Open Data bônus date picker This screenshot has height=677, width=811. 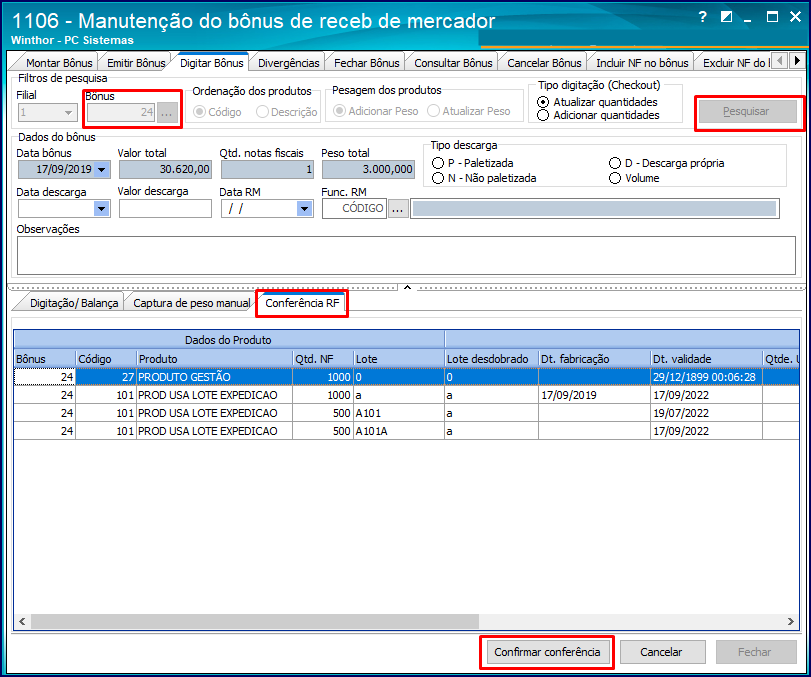pos(101,170)
